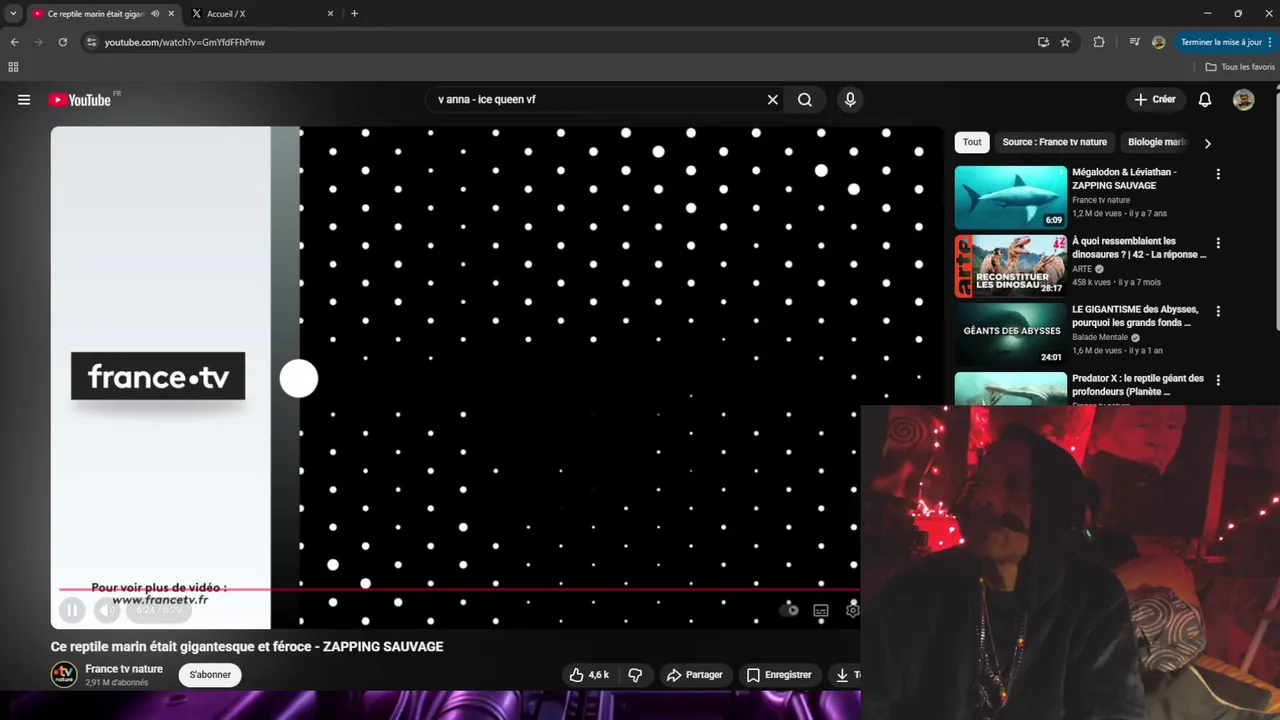Start voice search with microphone icon
Image resolution: width=1280 pixels, height=720 pixels.
click(850, 100)
